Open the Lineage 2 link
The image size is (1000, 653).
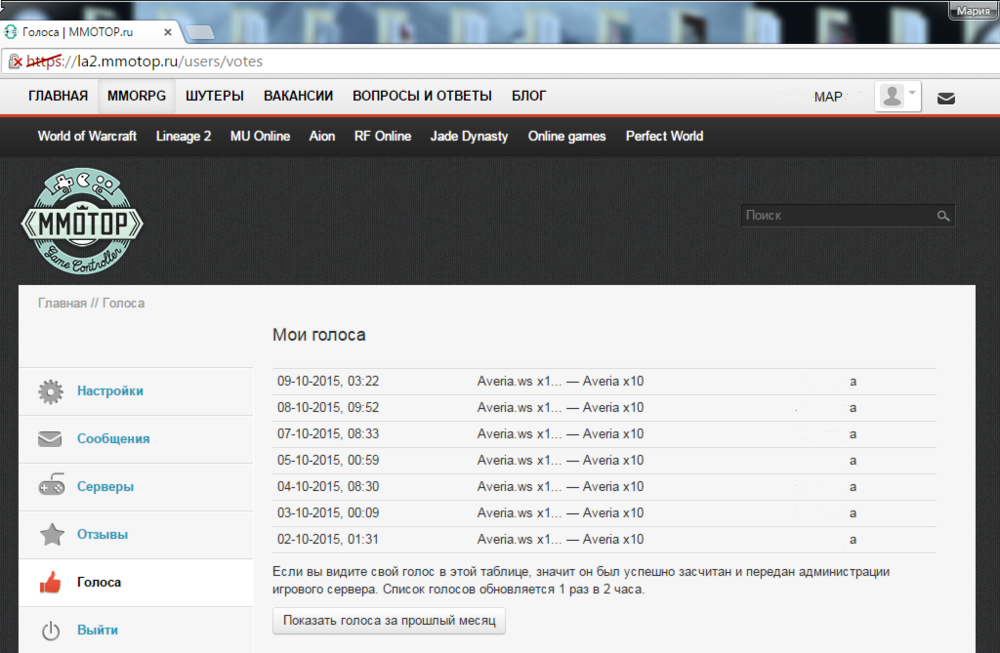click(183, 136)
